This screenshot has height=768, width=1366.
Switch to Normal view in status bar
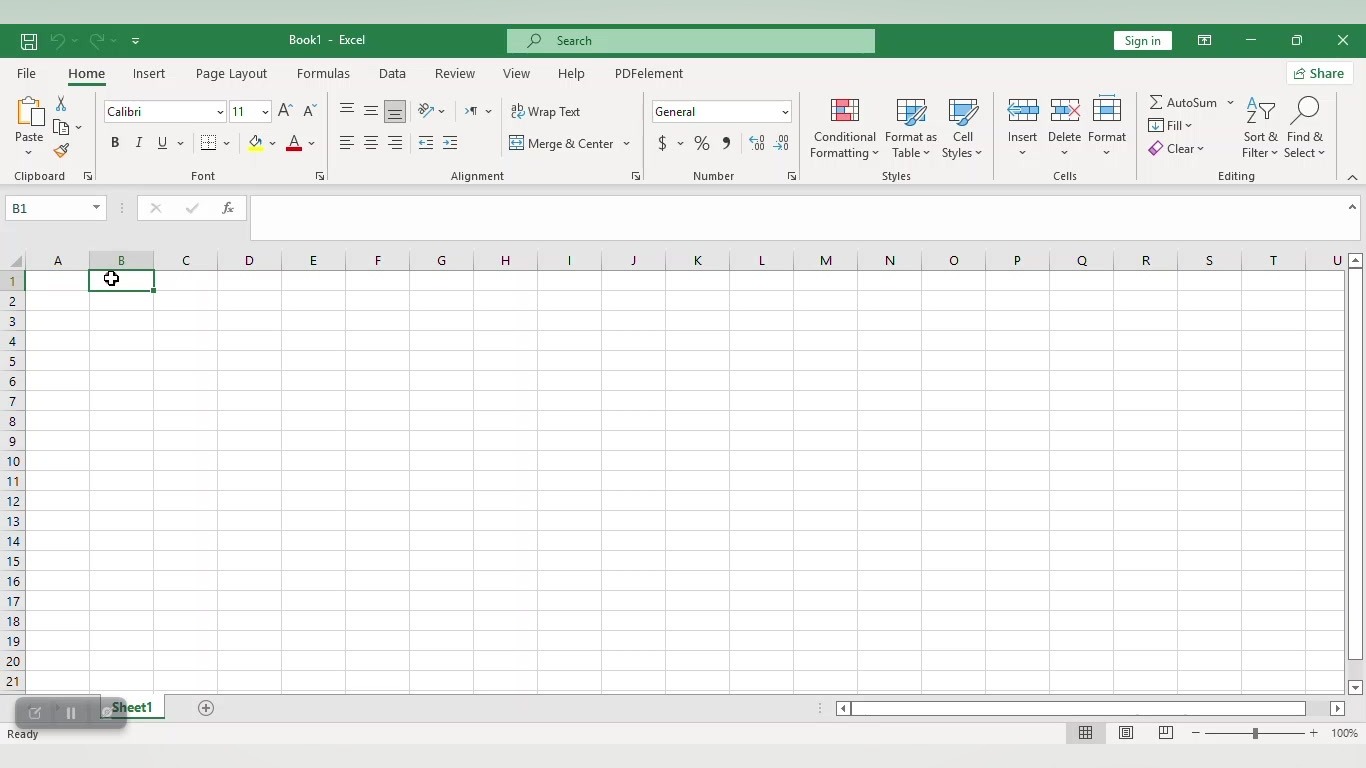pos(1085,733)
